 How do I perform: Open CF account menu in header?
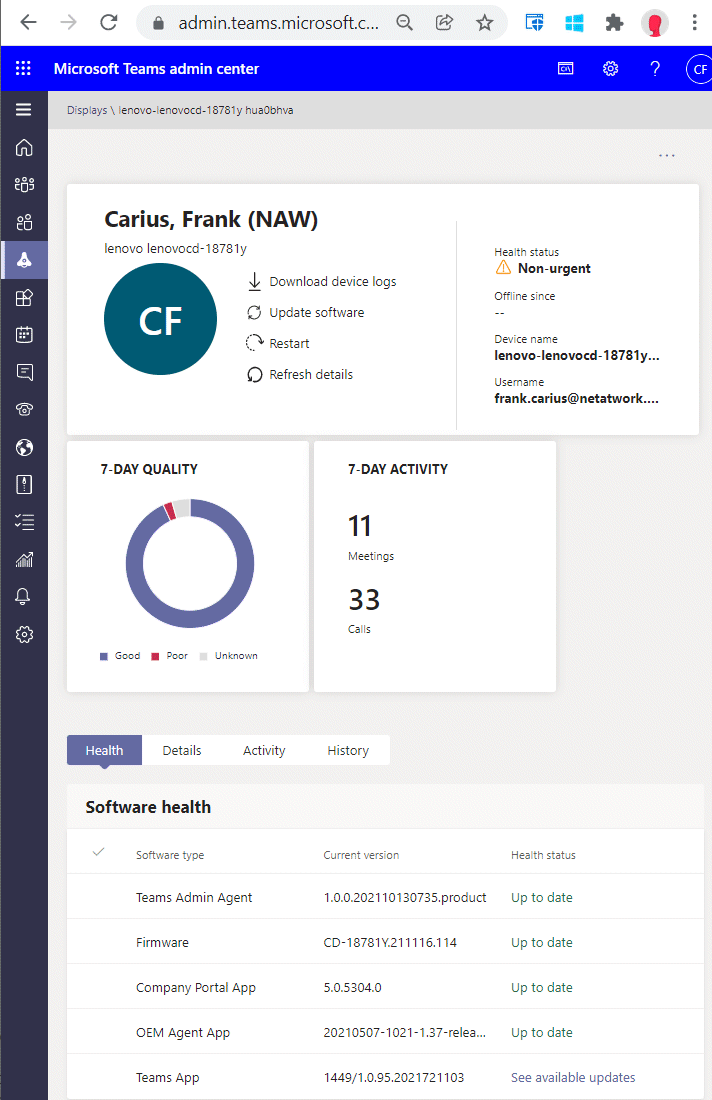pos(699,69)
